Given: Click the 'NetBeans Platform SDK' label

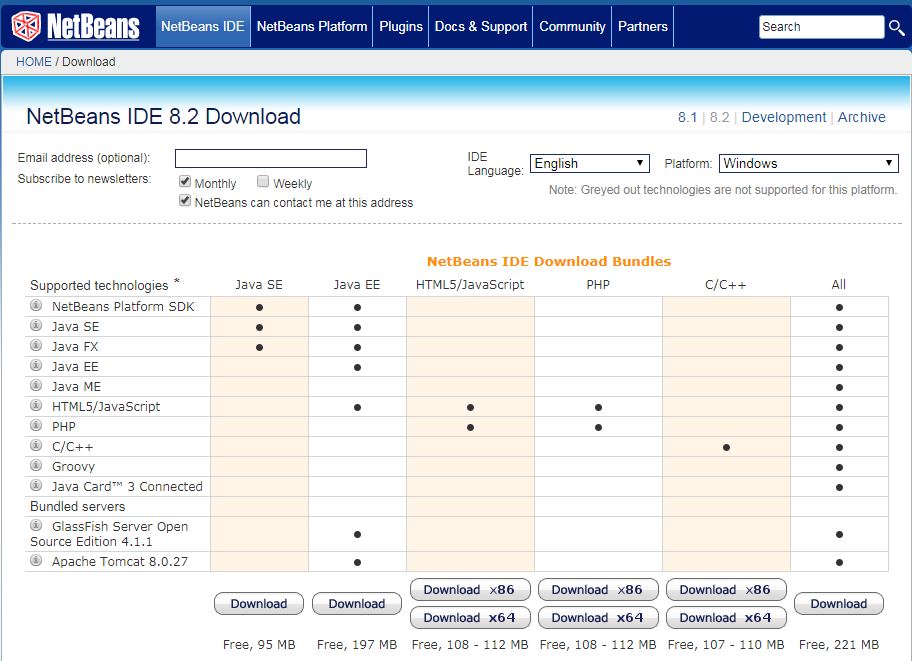Looking at the screenshot, I should (123, 307).
